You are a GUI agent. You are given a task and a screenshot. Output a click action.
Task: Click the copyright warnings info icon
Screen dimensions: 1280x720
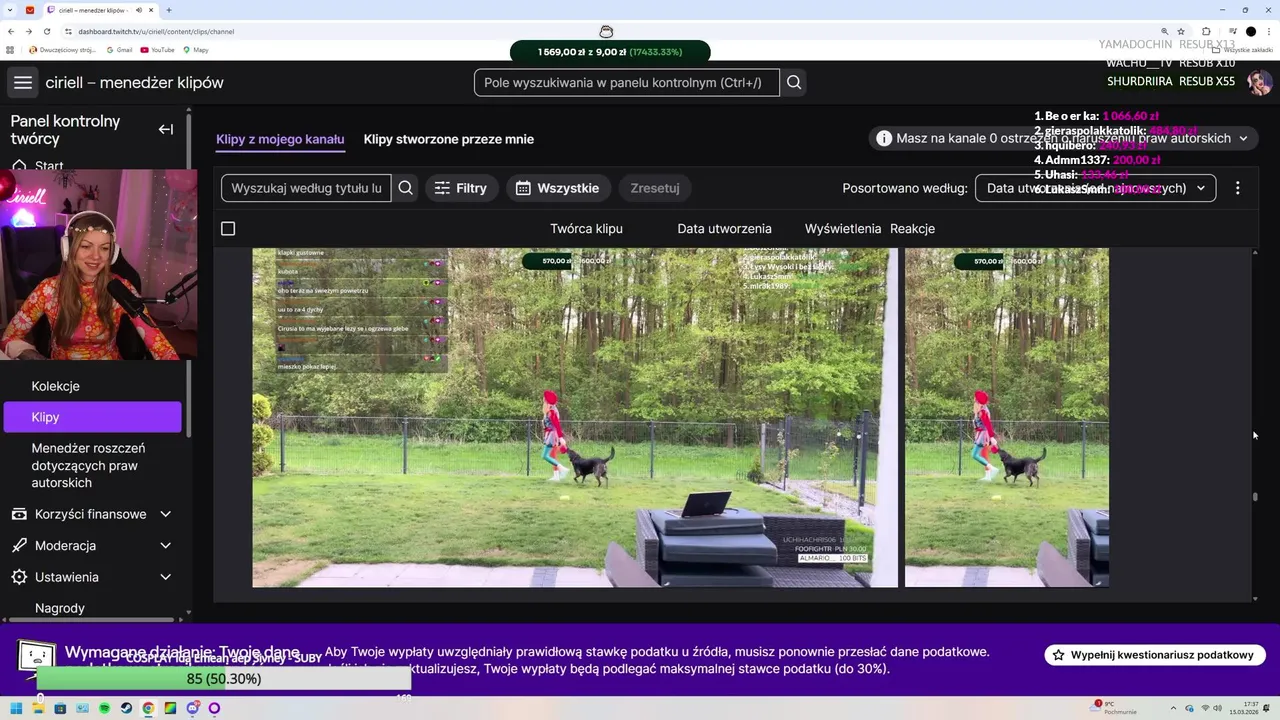[884, 139]
